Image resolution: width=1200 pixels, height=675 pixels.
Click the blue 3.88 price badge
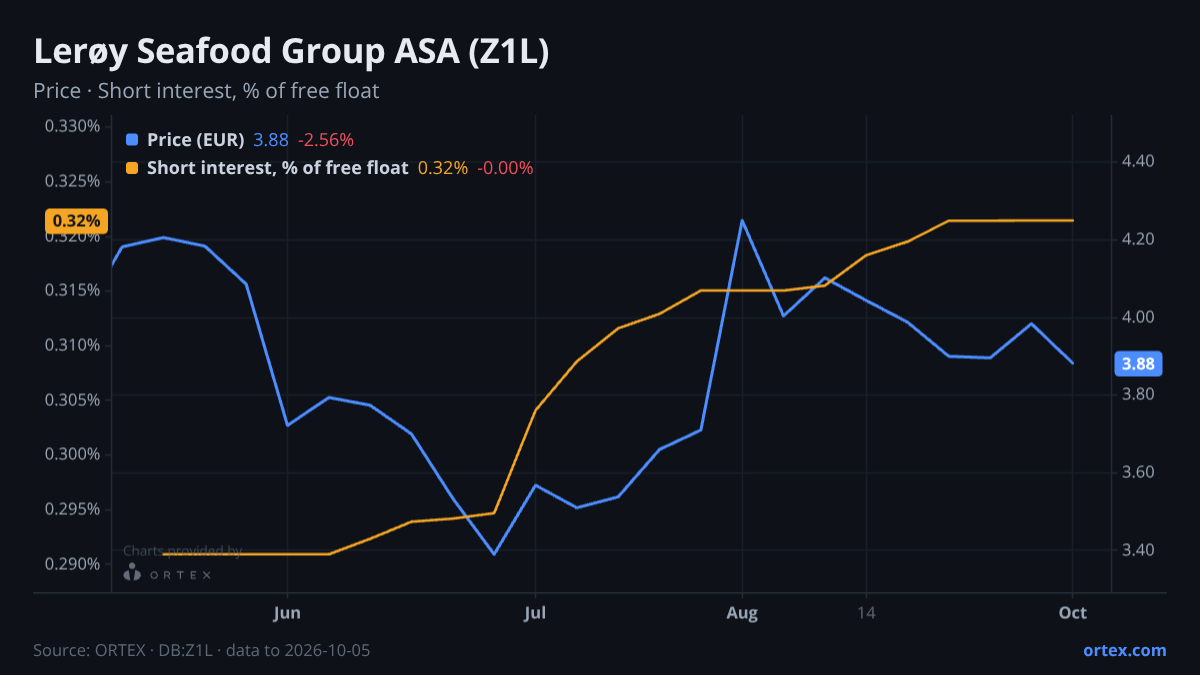tap(1138, 364)
